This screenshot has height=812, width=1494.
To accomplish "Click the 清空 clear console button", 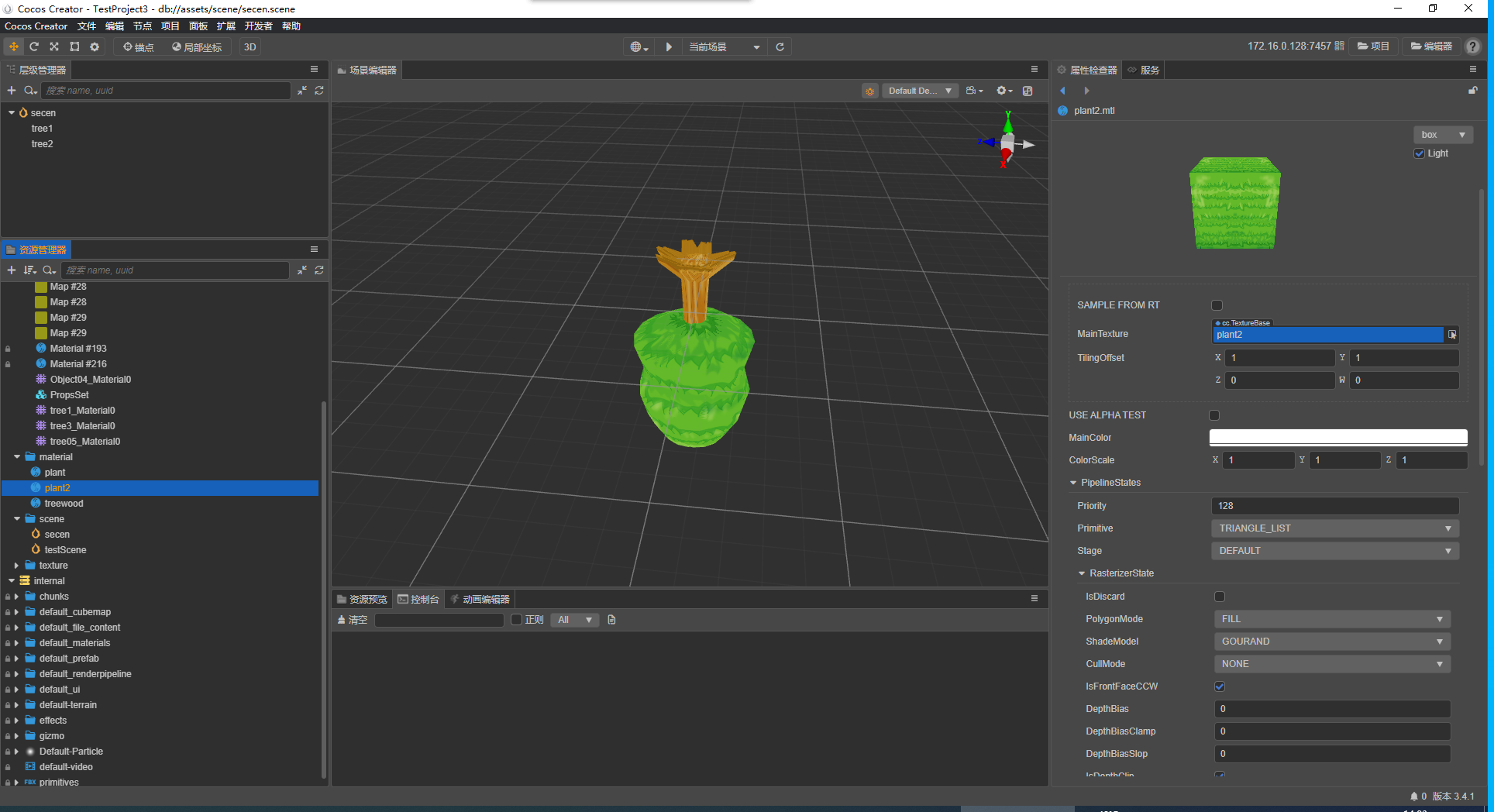I will (x=353, y=620).
